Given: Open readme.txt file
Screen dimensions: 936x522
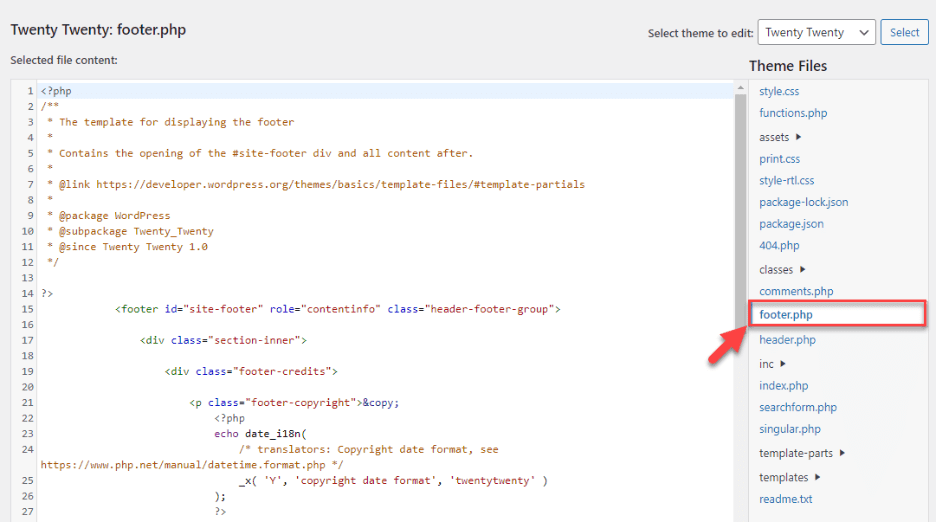Looking at the screenshot, I should 785,499.
